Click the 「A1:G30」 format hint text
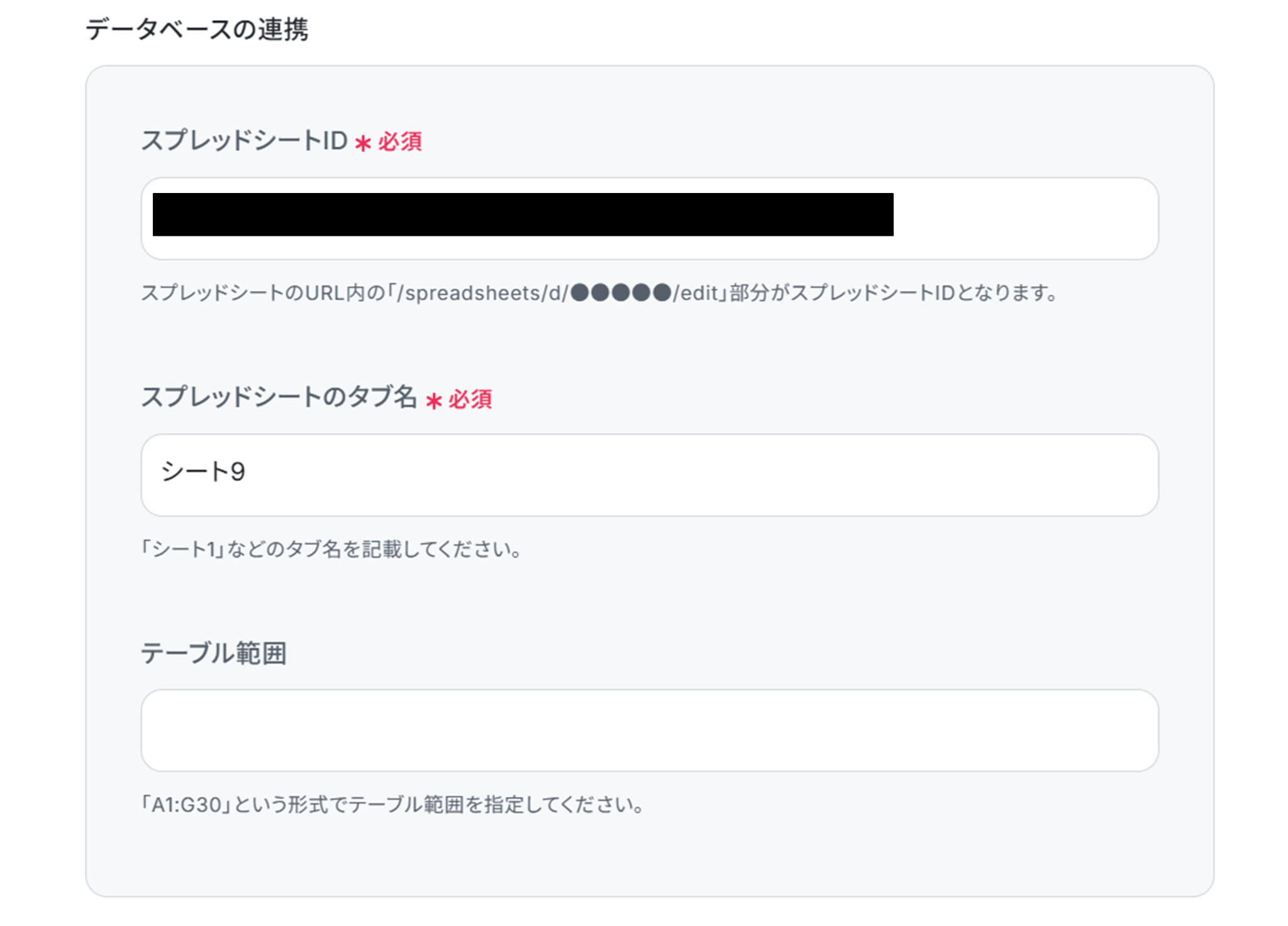 coord(392,805)
